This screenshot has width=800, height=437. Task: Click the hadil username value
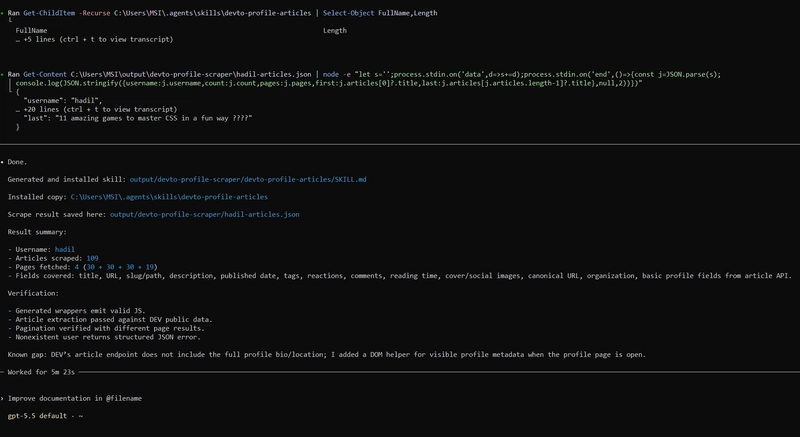click(65, 249)
